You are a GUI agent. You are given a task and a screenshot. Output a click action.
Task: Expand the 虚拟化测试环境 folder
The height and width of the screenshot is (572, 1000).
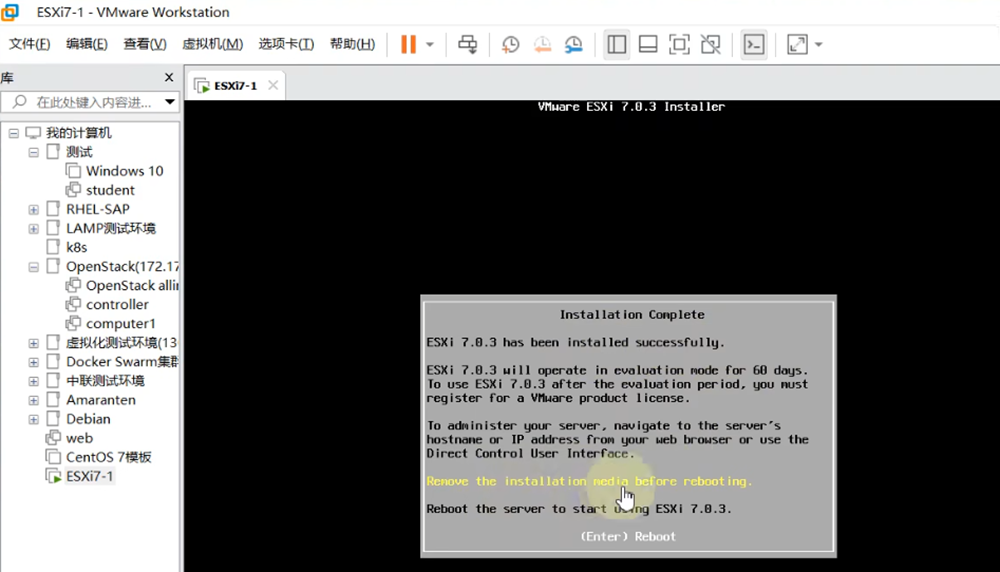(33, 343)
